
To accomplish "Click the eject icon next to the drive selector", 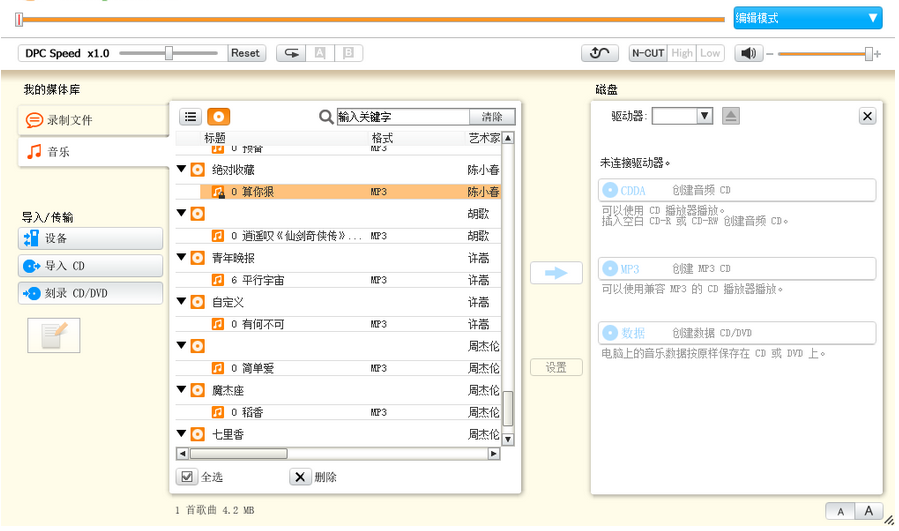I will (x=731, y=116).
